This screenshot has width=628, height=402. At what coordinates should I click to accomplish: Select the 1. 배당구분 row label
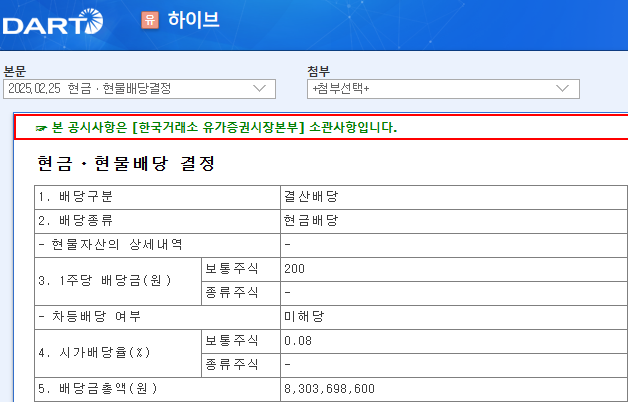click(76, 196)
